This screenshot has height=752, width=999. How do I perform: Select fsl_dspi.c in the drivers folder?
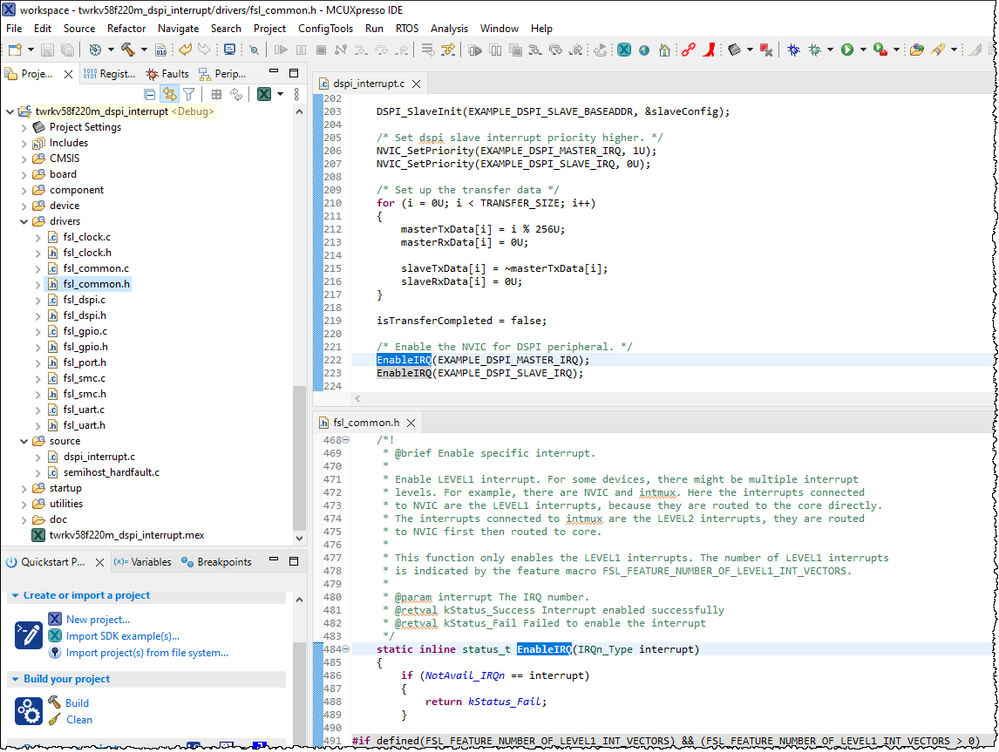[x=84, y=300]
